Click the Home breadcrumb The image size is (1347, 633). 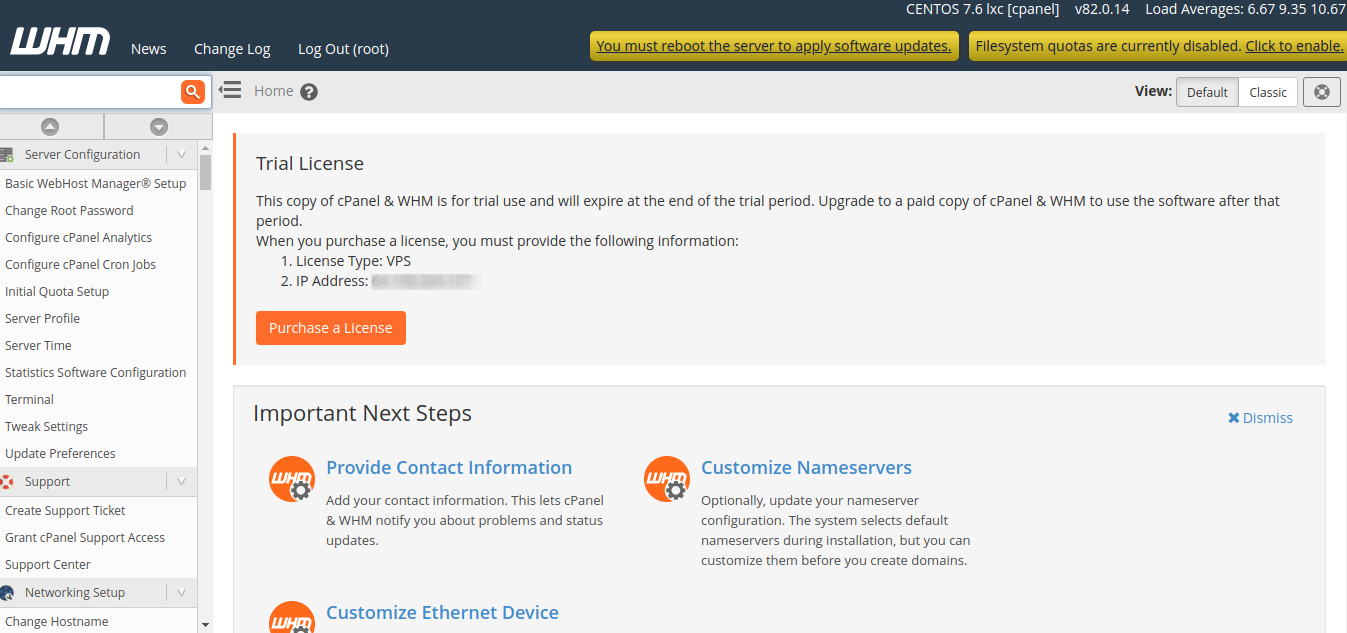click(x=274, y=91)
